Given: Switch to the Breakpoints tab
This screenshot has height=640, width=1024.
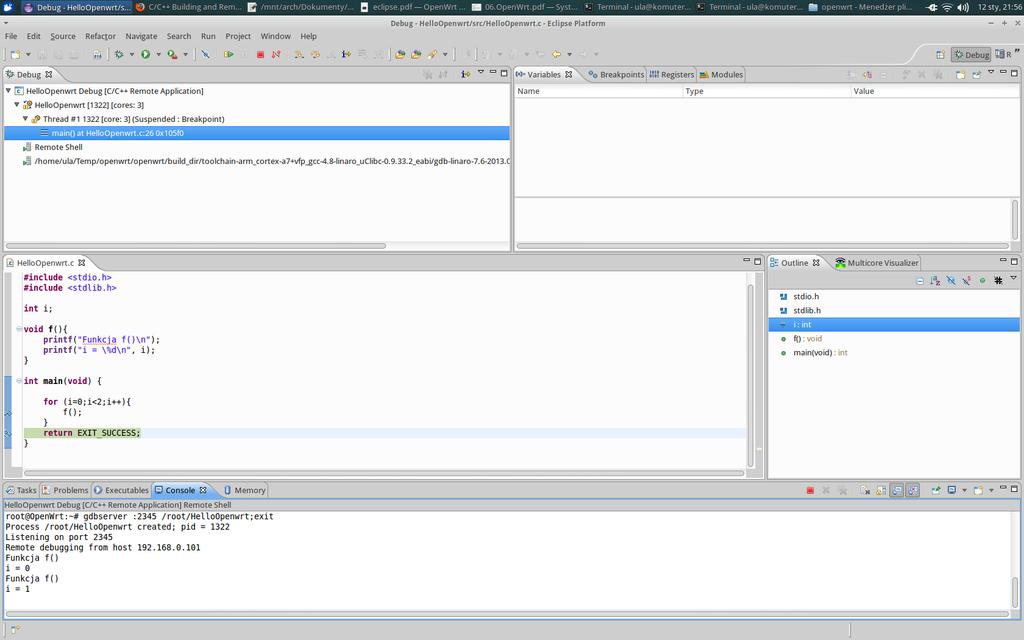Looking at the screenshot, I should pyautogui.click(x=616, y=74).
